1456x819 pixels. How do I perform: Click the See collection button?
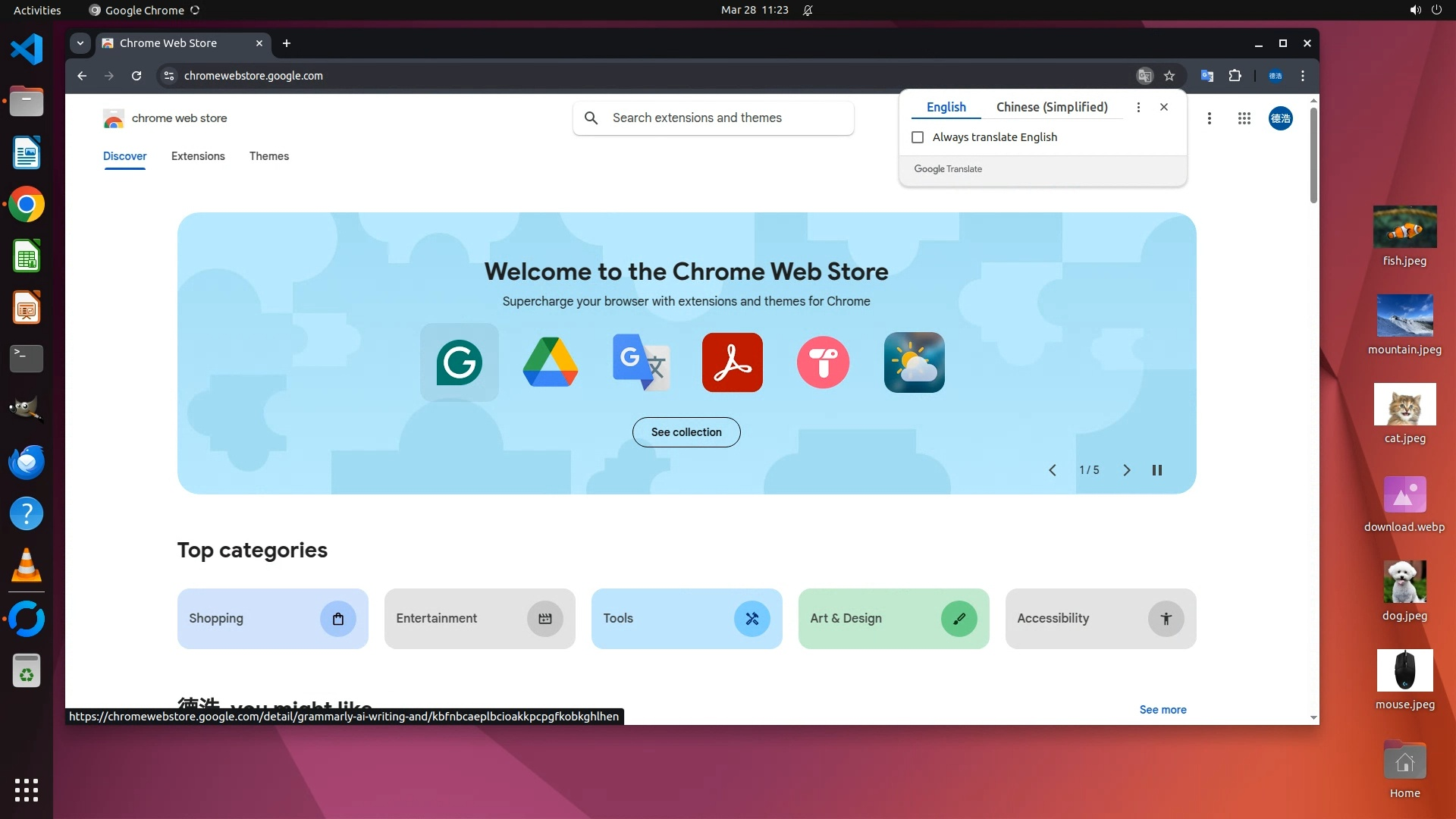(x=686, y=432)
